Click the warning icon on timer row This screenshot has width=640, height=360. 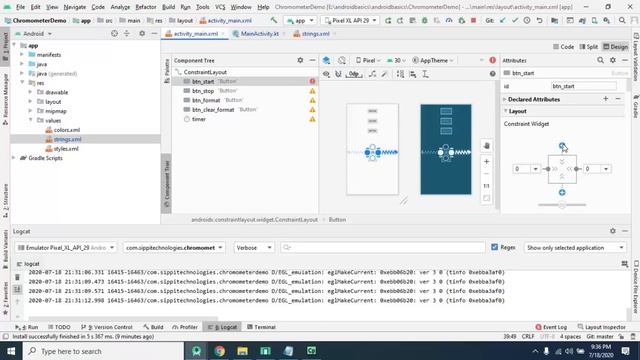[x=312, y=119]
